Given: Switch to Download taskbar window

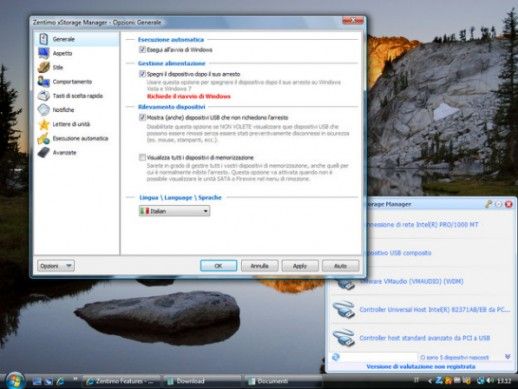Looking at the screenshot, I should 203,381.
